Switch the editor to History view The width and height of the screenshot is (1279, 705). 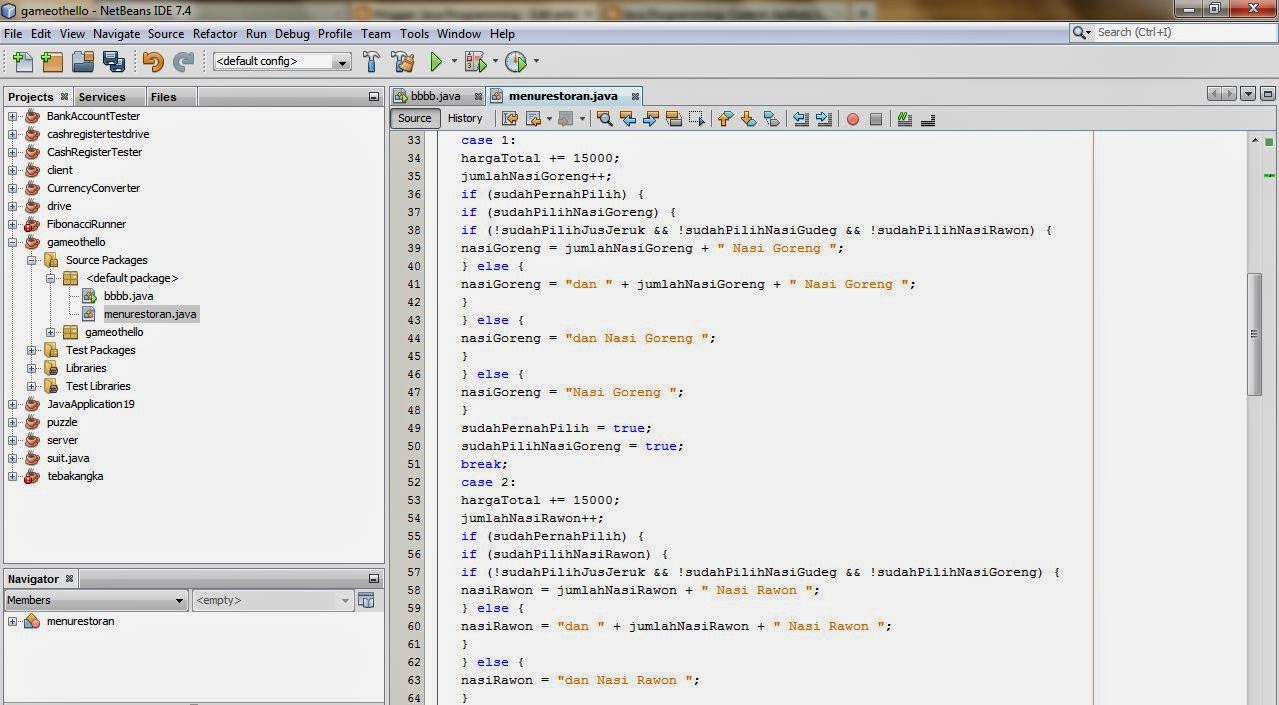465,118
